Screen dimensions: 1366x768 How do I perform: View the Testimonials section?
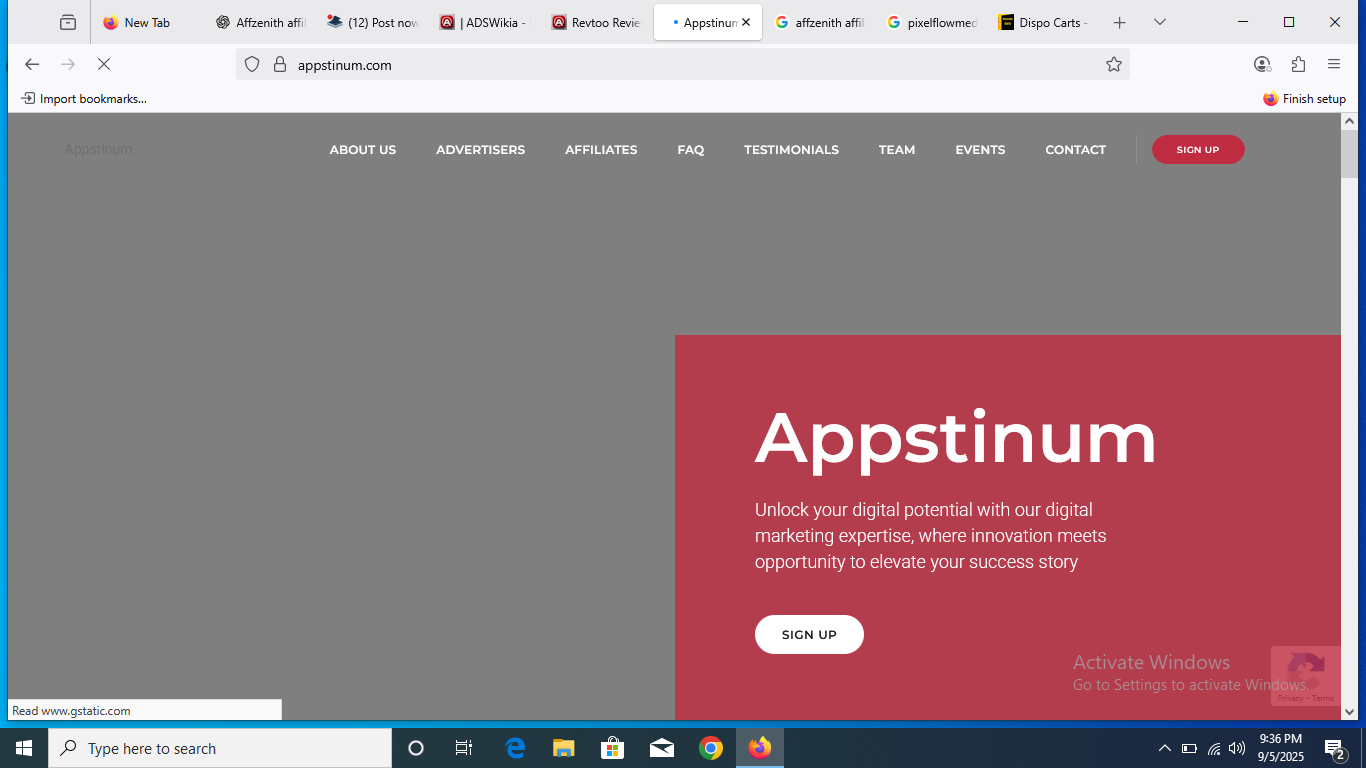[791, 150]
